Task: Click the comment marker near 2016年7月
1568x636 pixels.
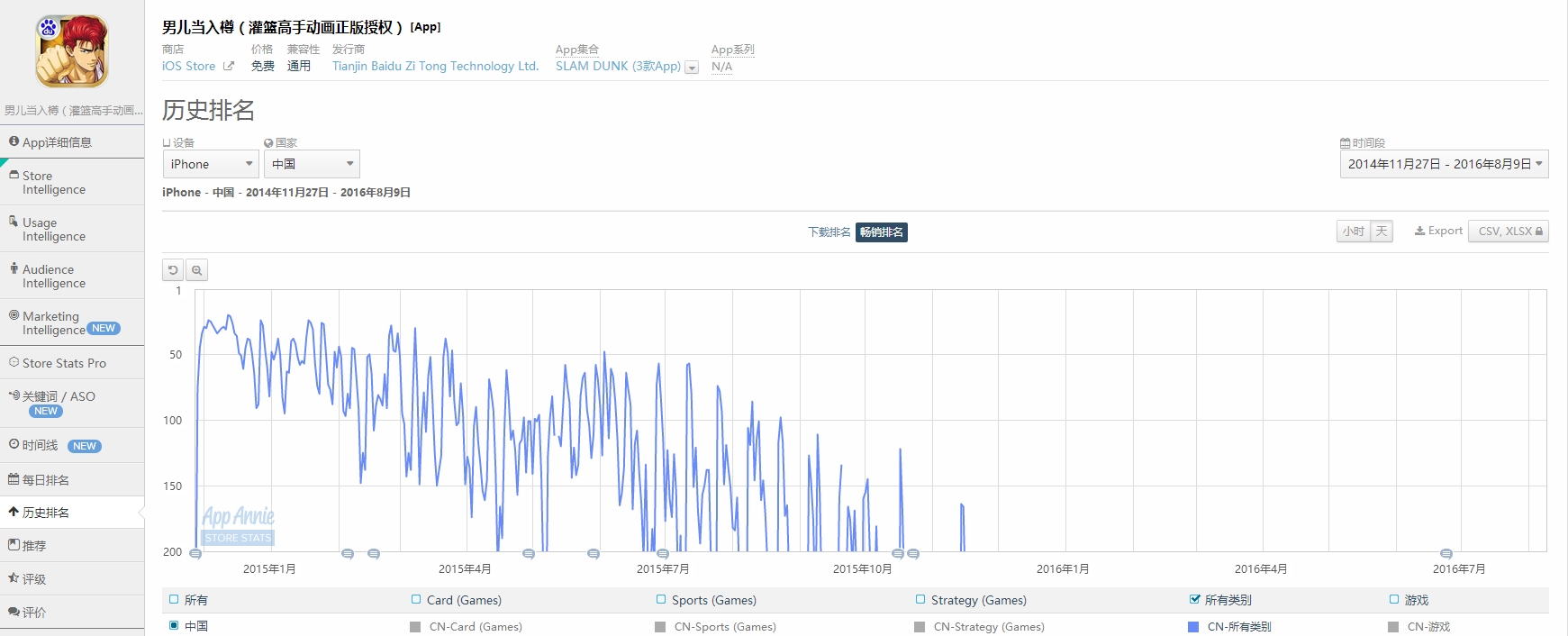Action: click(1446, 554)
